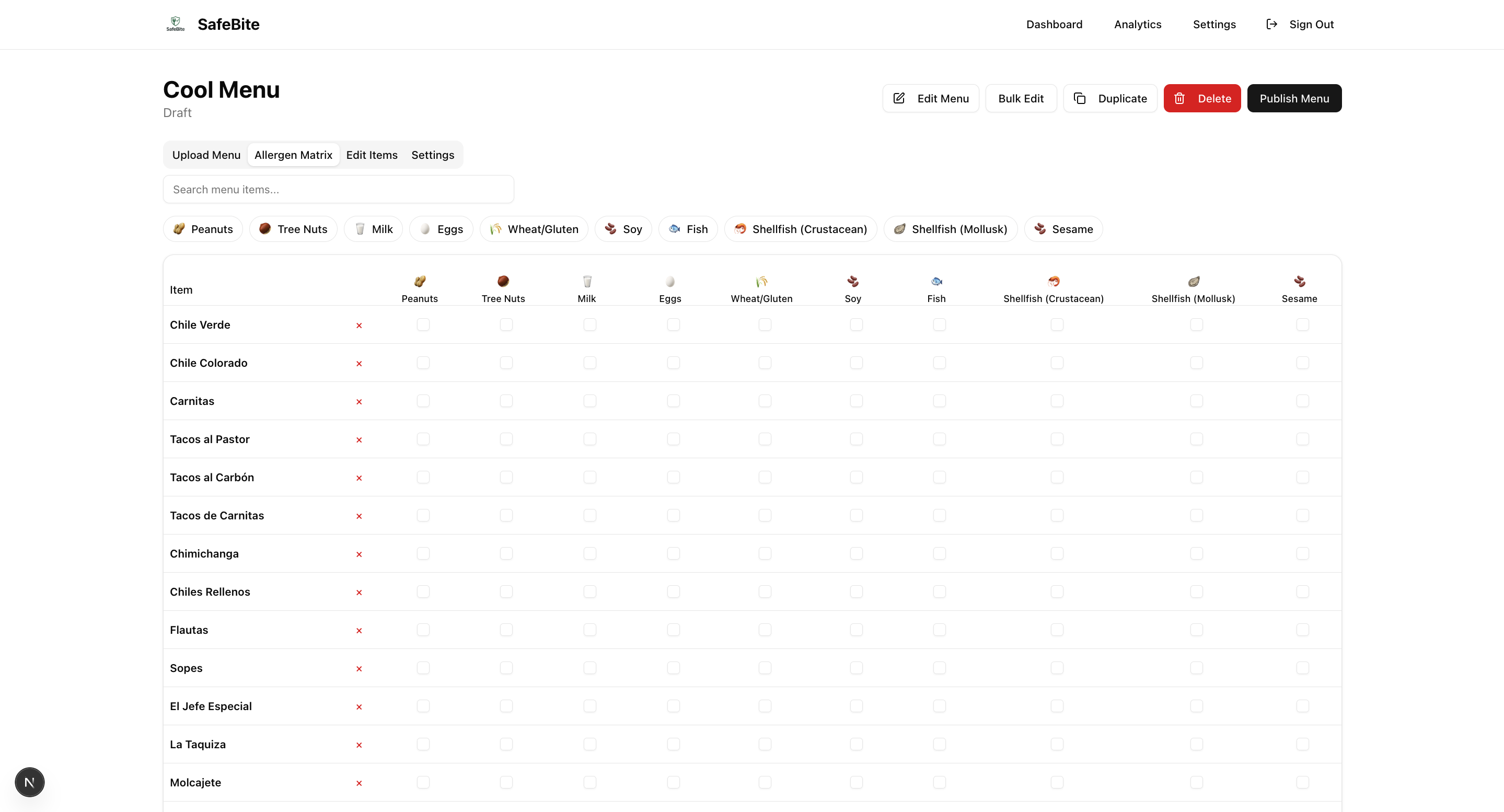Open the round N badge bottom-left
Image resolution: width=1504 pixels, height=812 pixels.
click(30, 782)
